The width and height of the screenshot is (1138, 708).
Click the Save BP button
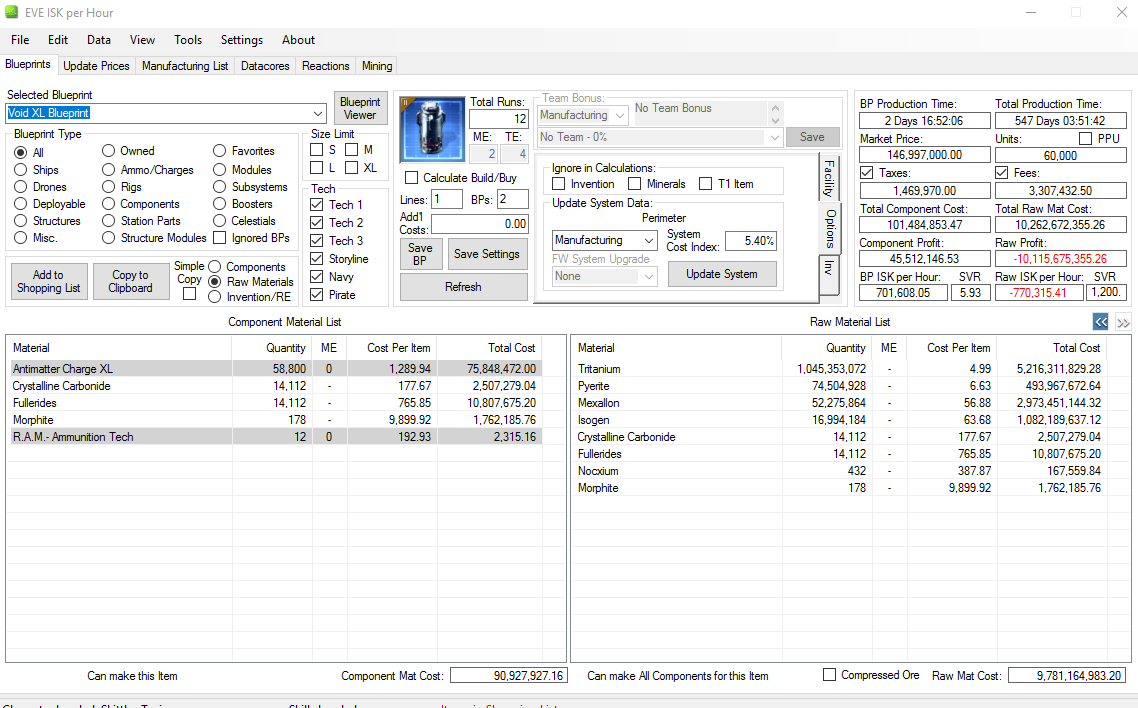click(420, 254)
